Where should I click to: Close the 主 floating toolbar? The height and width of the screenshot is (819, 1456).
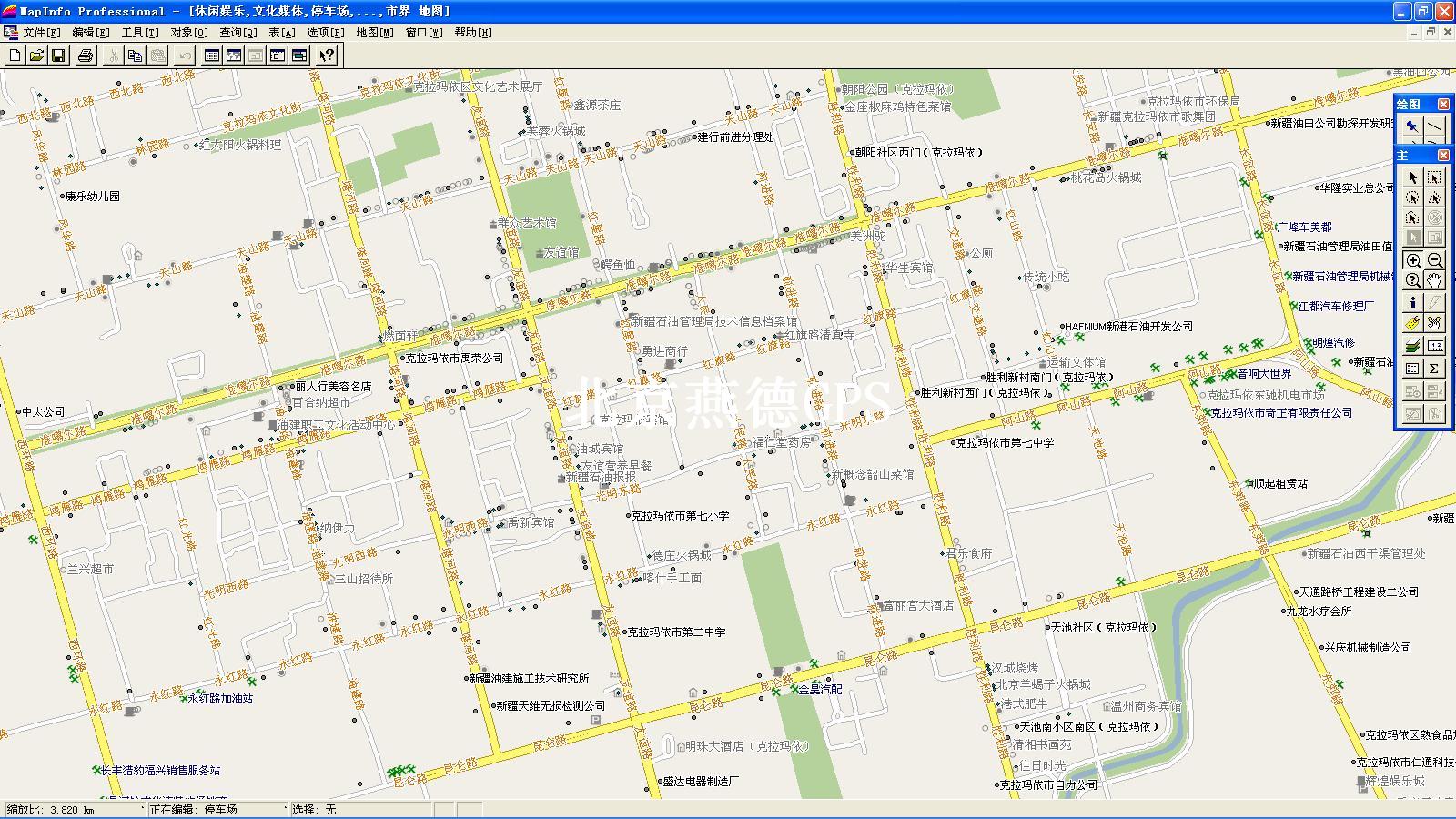click(x=1443, y=156)
